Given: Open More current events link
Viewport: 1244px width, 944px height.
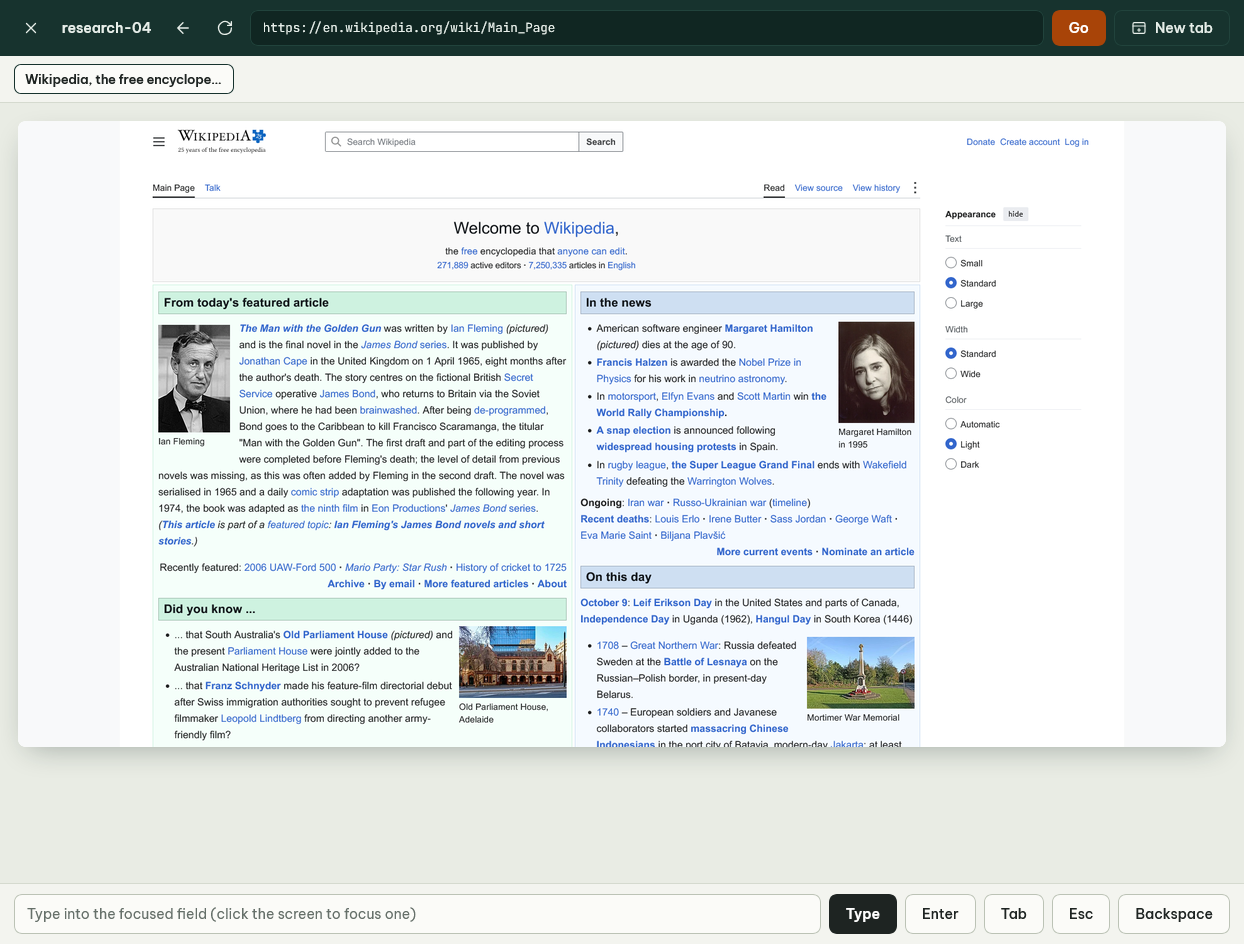Looking at the screenshot, I should pyautogui.click(x=764, y=551).
